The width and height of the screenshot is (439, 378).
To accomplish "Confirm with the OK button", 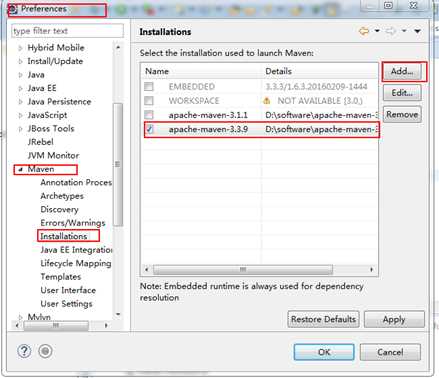I will point(324,352).
